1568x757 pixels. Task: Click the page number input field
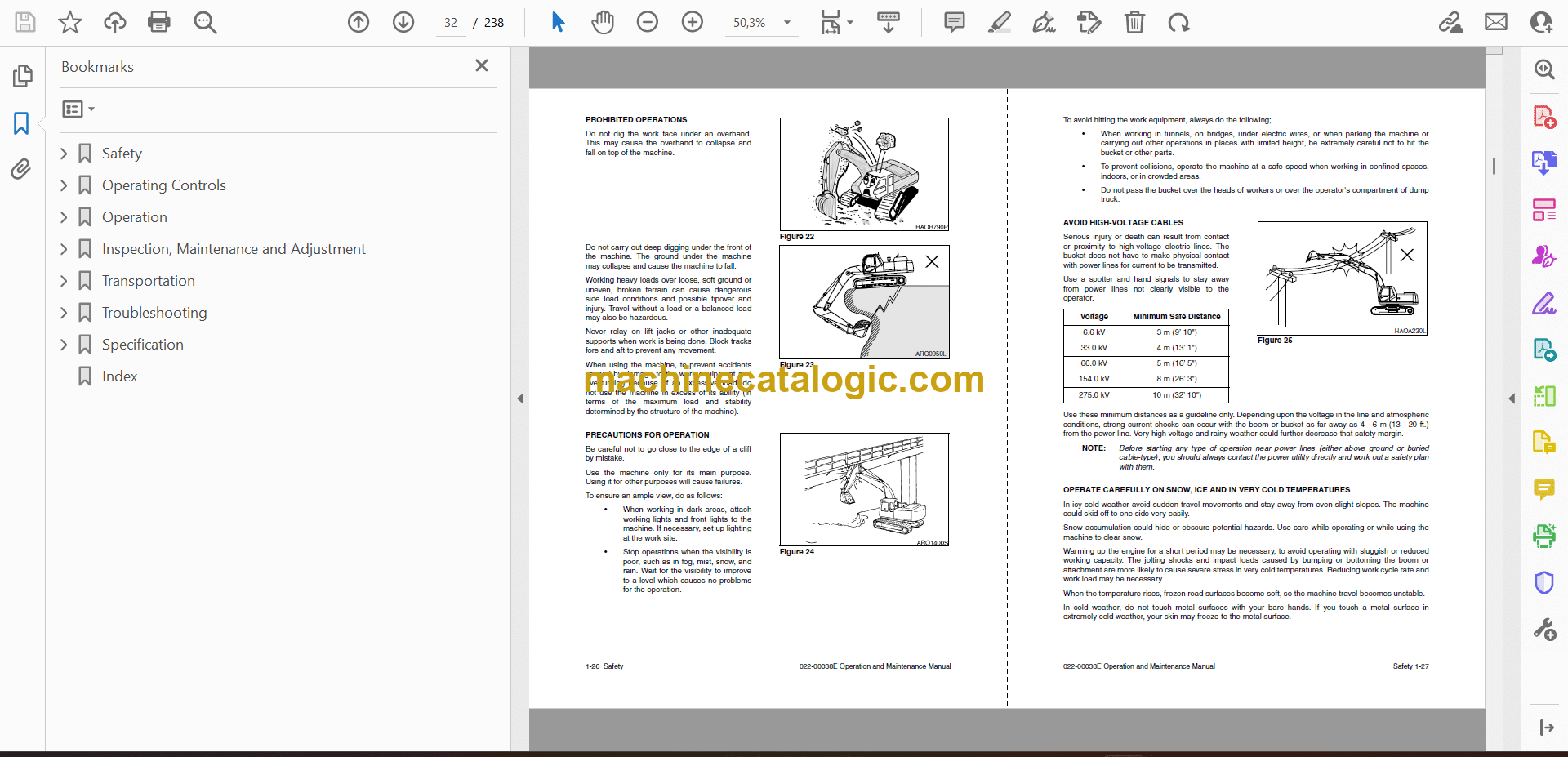[x=451, y=23]
